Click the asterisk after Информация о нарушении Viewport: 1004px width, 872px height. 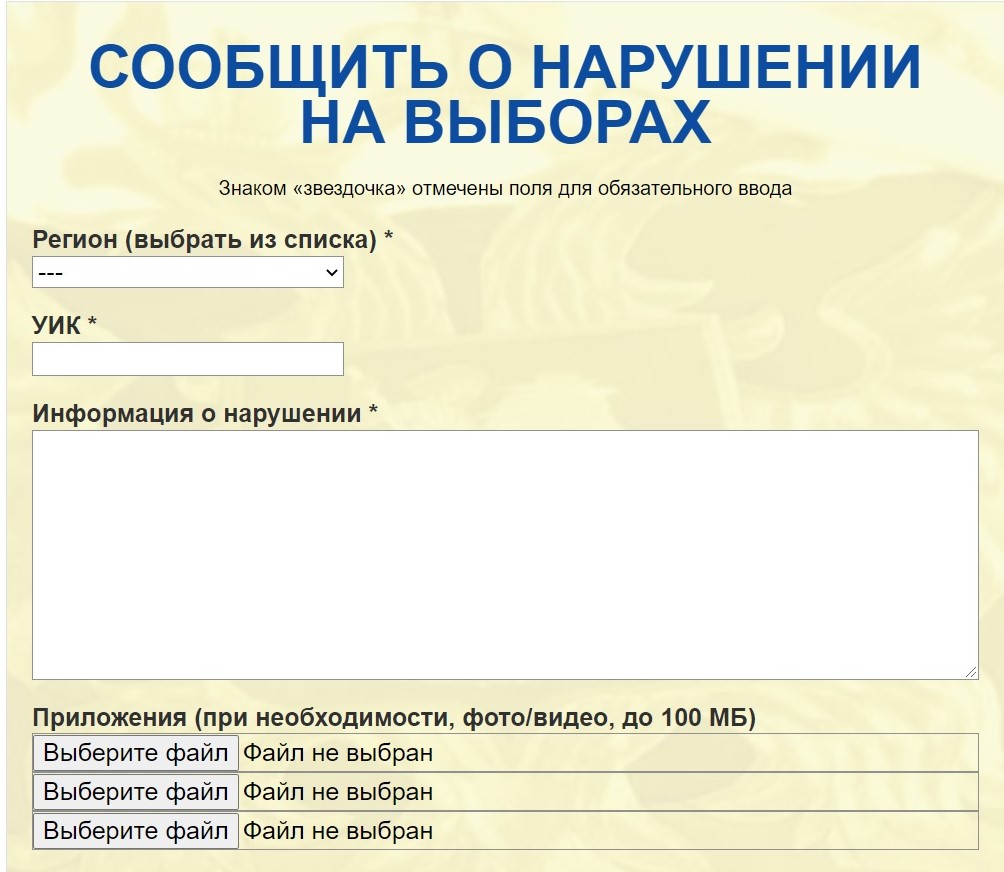click(x=373, y=412)
